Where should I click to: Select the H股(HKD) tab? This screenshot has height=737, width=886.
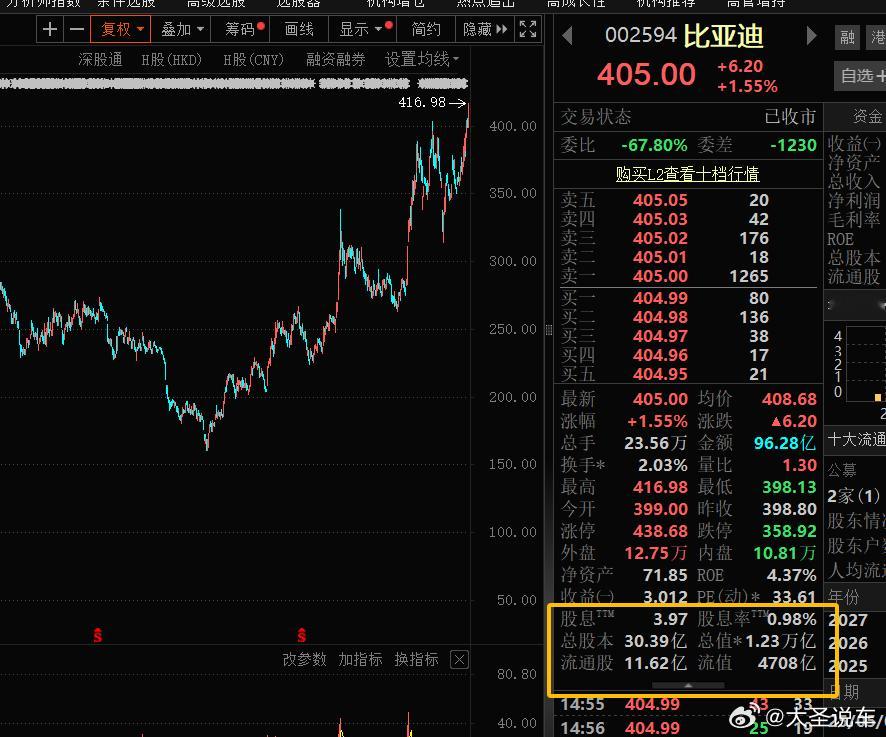coord(171,59)
